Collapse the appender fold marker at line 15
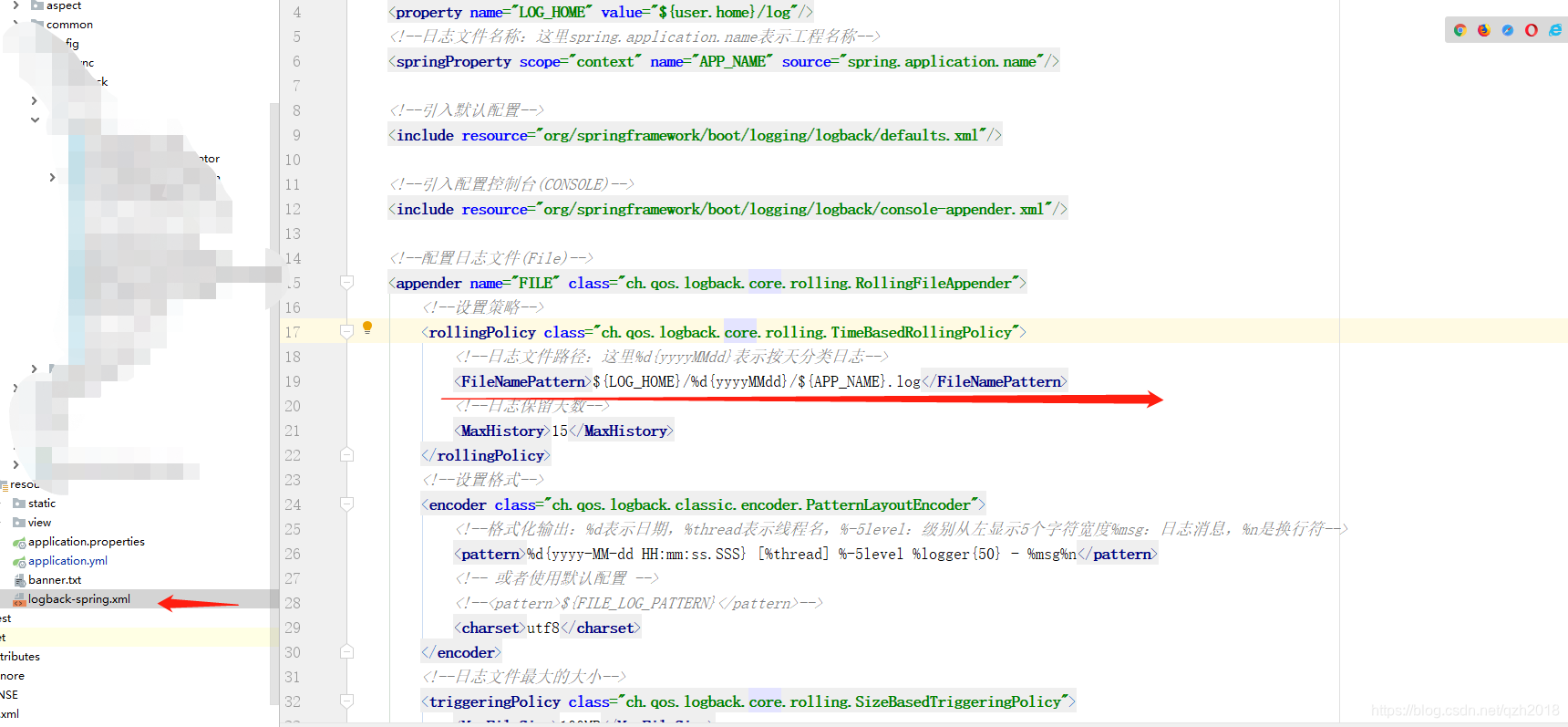The height and width of the screenshot is (727, 1568). click(346, 283)
